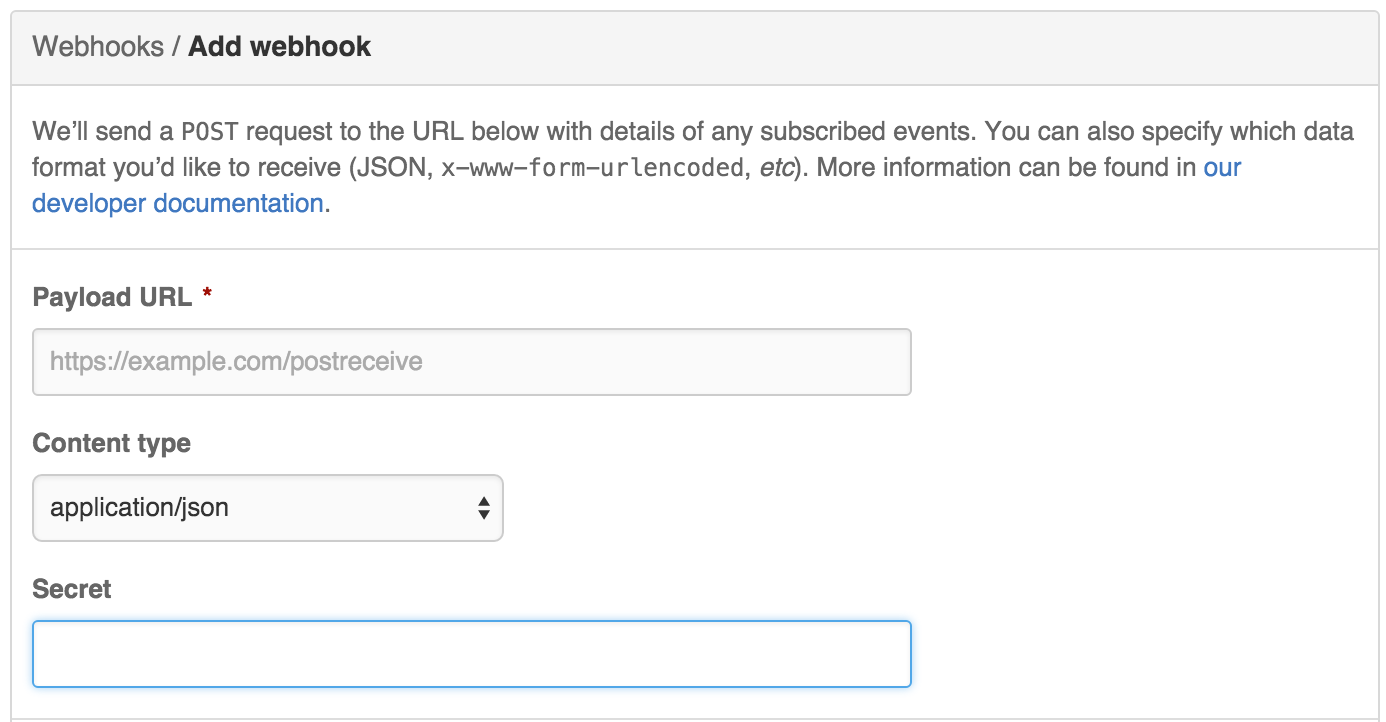Click the breadcrumb slash separator
This screenshot has height=722, width=1386.
click(x=176, y=47)
